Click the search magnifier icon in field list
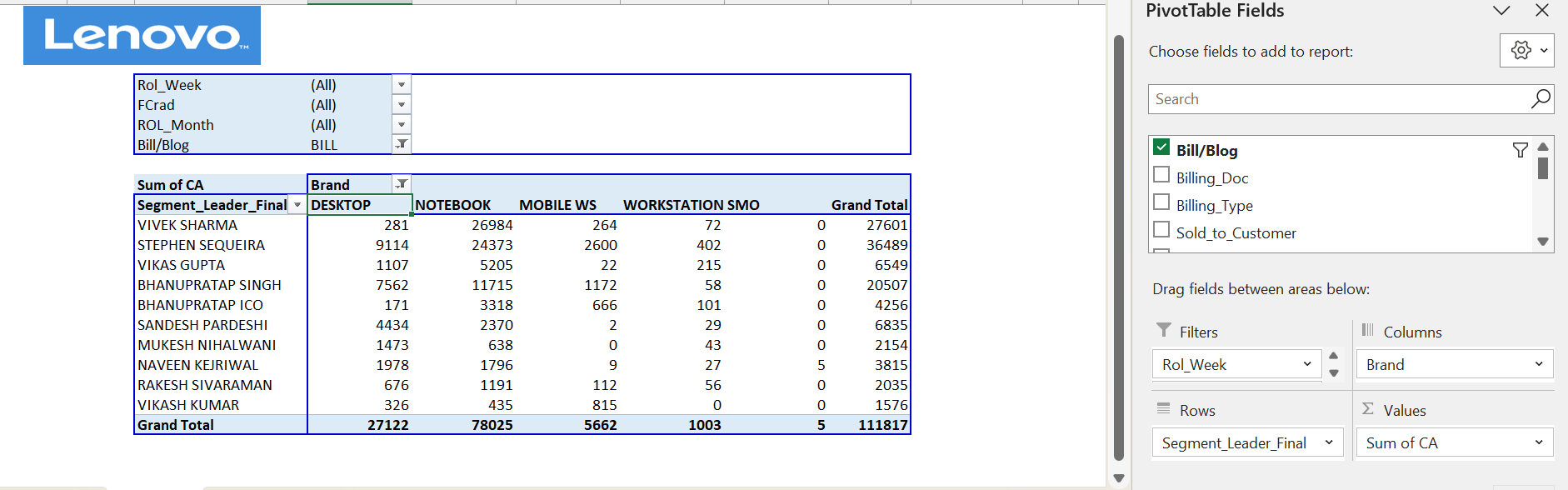 (1541, 98)
